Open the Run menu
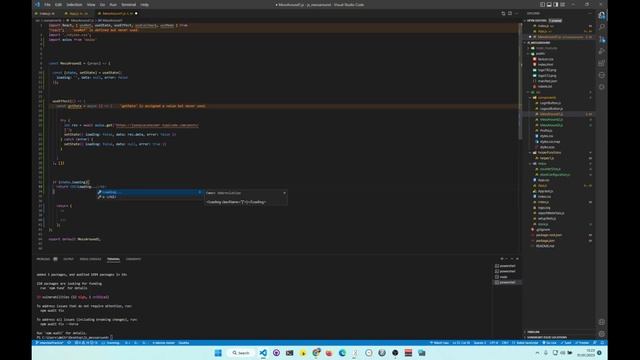 click(113, 4)
